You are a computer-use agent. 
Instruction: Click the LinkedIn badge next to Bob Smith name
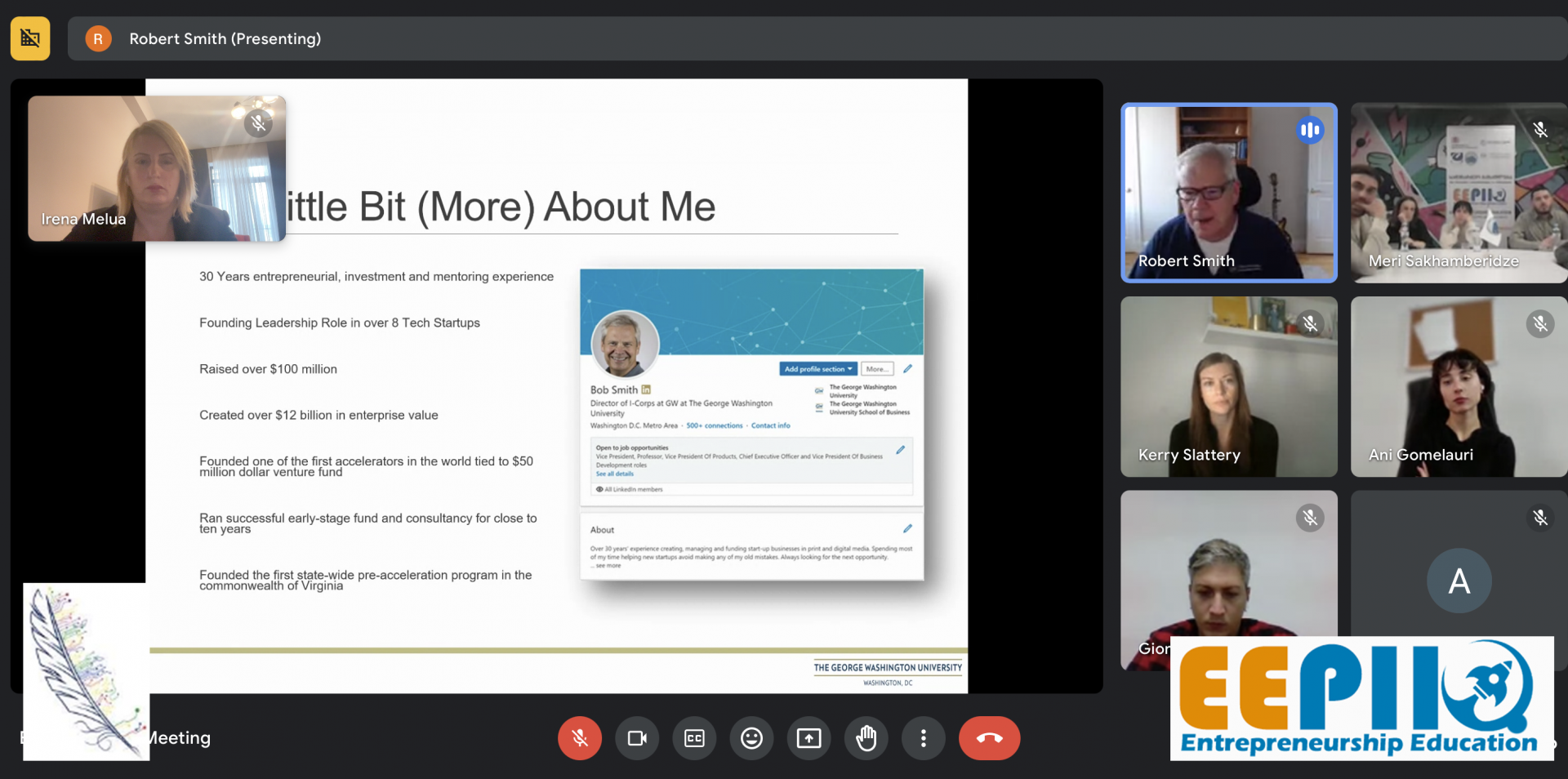(646, 389)
